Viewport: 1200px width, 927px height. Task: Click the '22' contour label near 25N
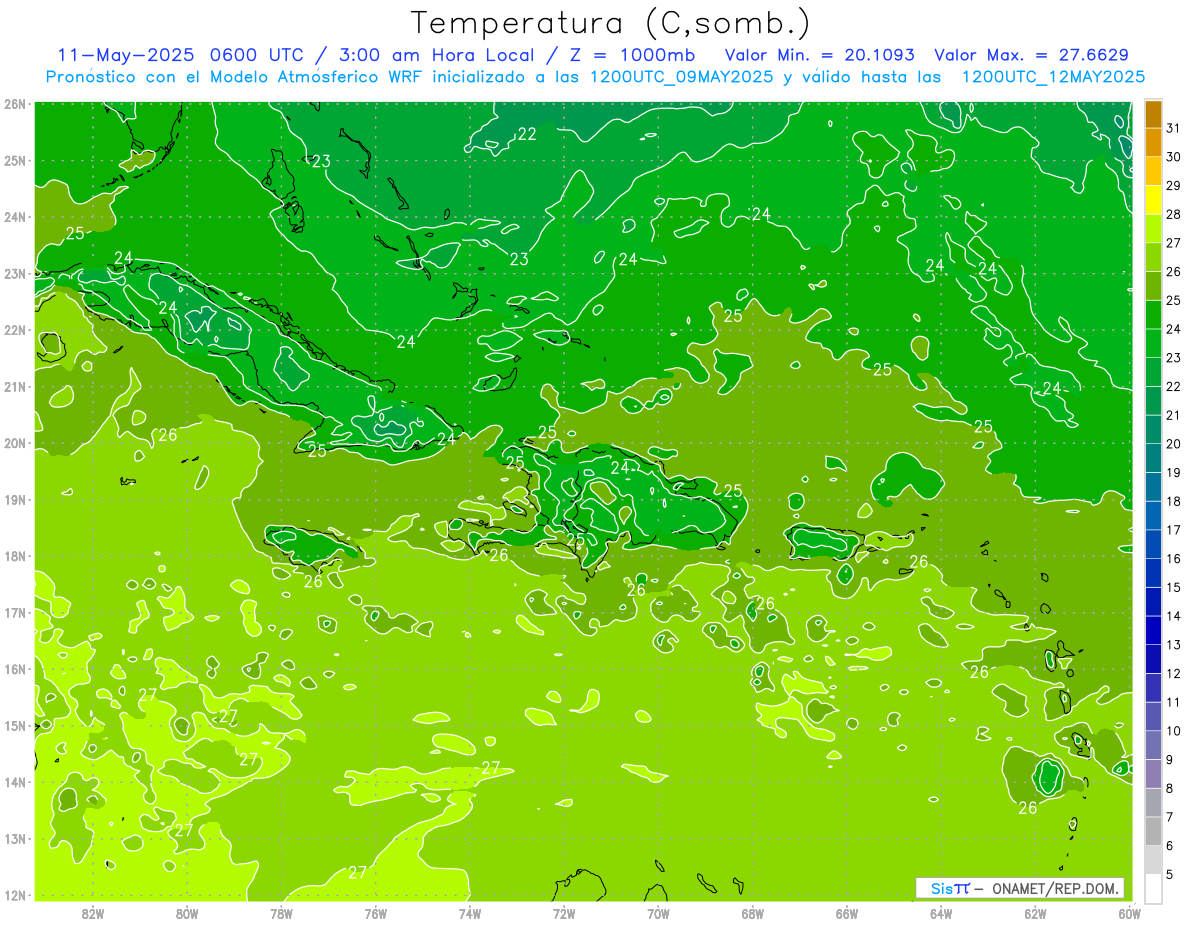point(527,134)
